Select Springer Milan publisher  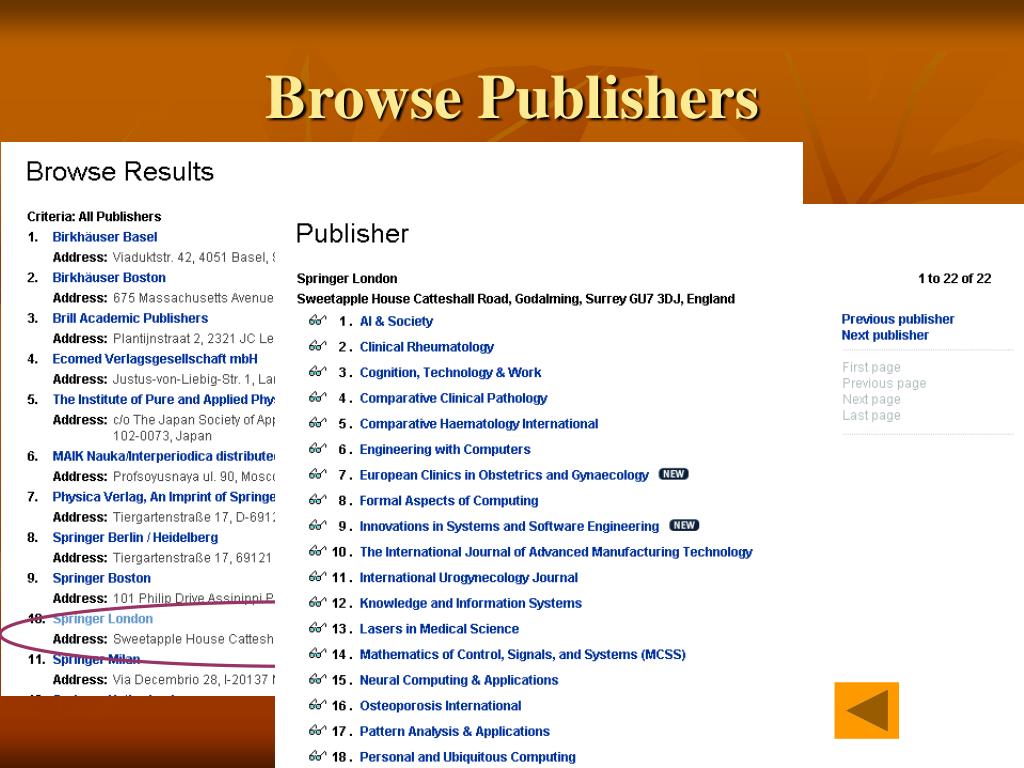(96, 659)
